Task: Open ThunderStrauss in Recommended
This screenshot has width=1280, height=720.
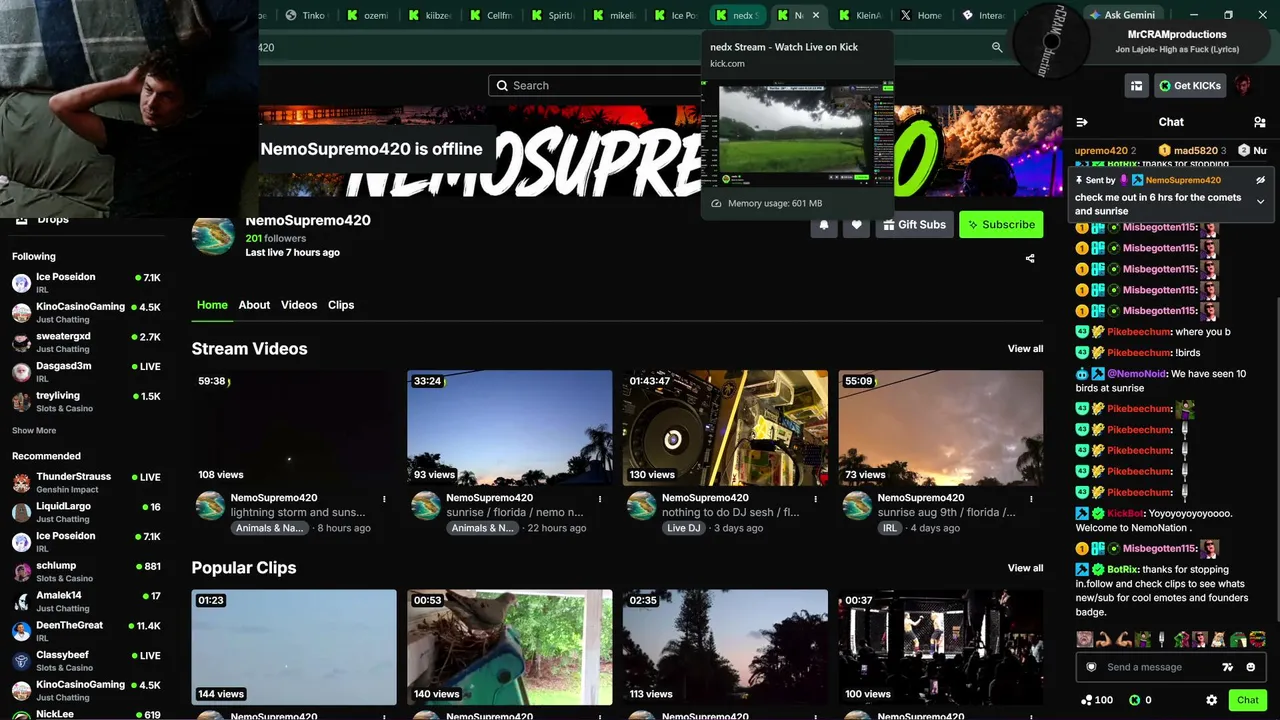Action: click(86, 483)
